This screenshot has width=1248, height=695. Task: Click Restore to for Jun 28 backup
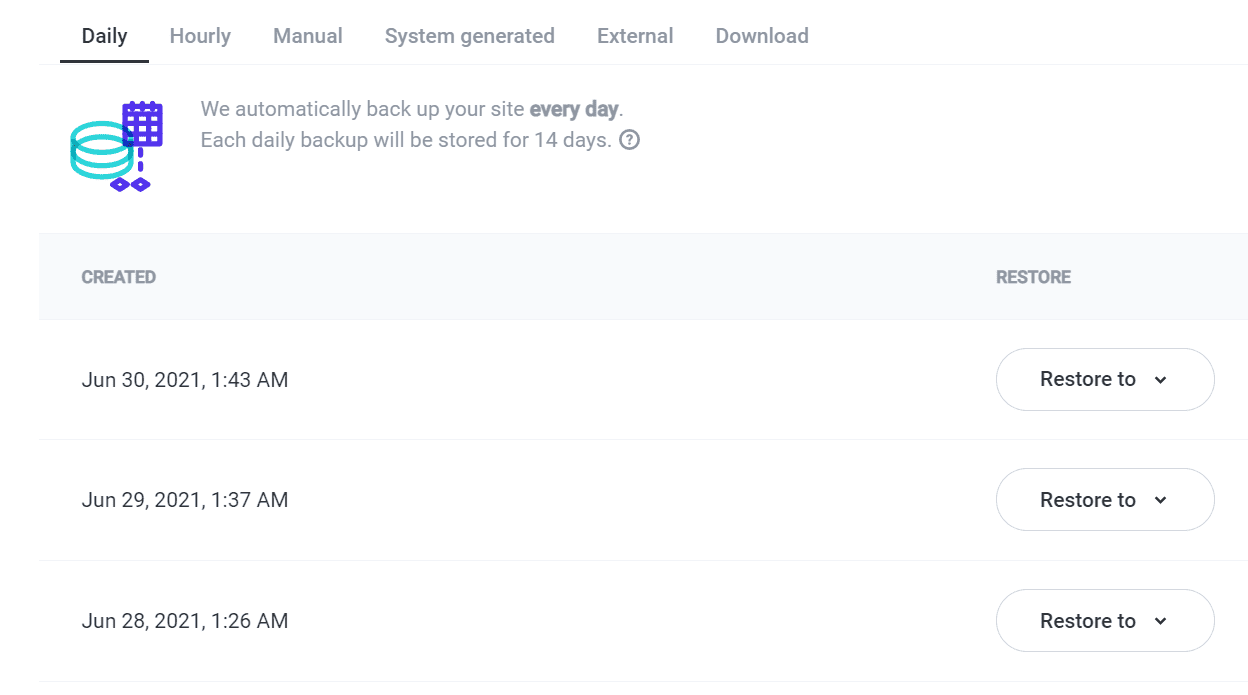(x=1105, y=621)
